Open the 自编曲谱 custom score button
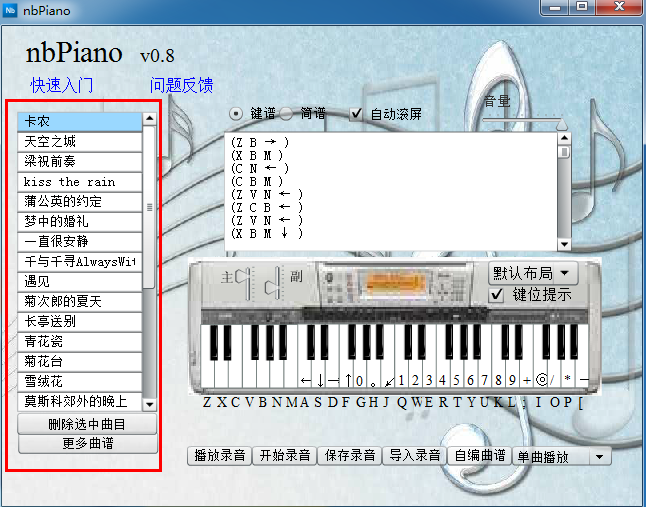The height and width of the screenshot is (507, 646). pos(480,456)
